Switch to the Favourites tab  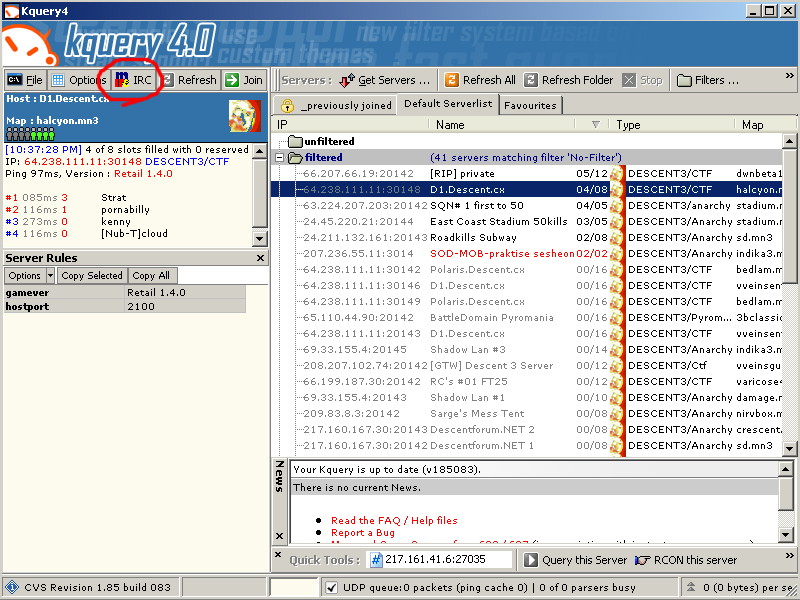click(x=530, y=106)
